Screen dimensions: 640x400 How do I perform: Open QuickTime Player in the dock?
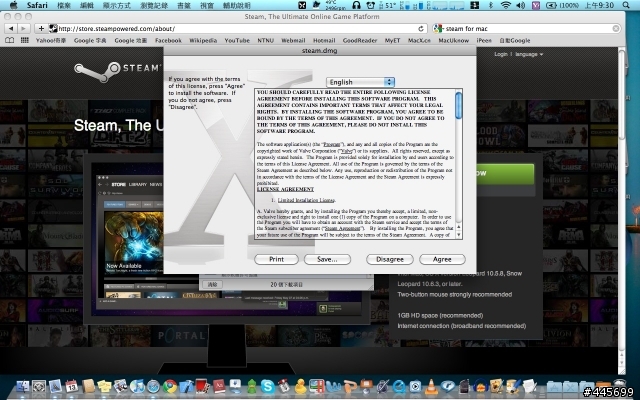tap(398, 386)
